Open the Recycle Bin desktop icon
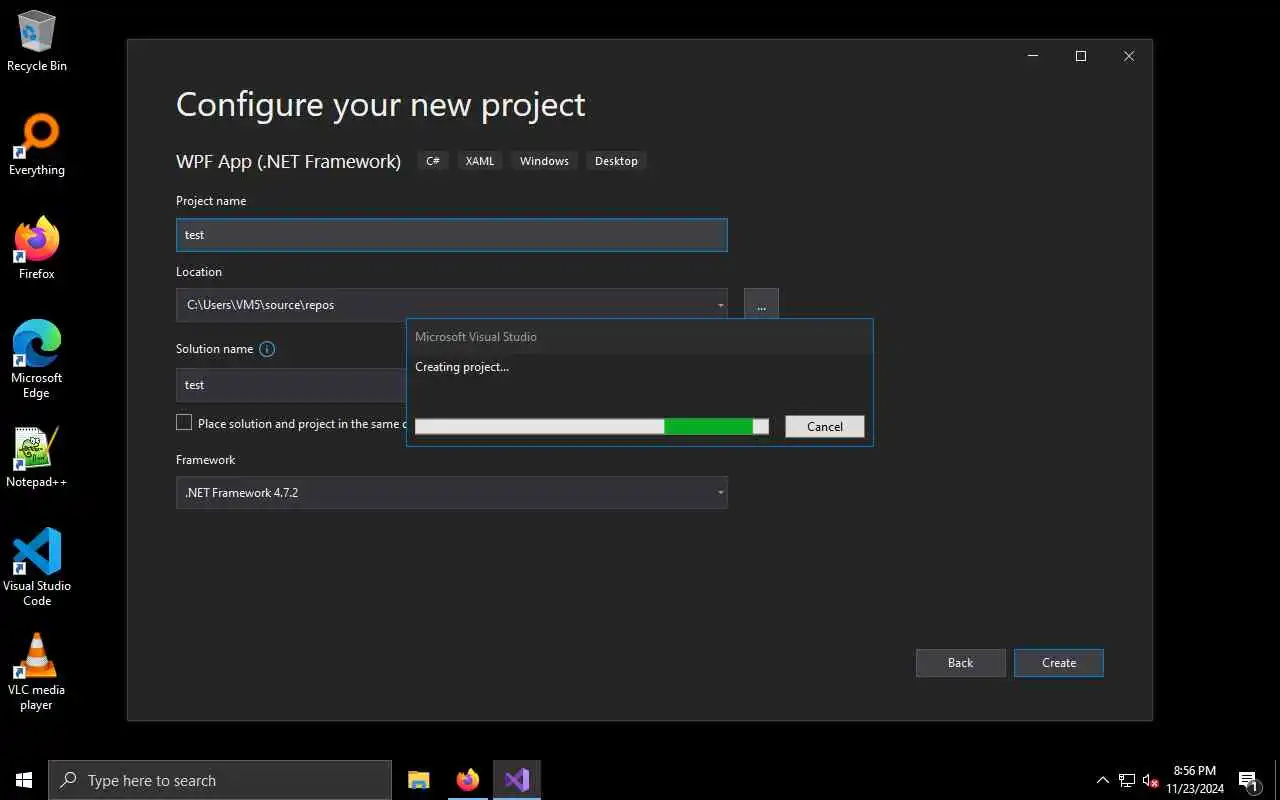1280x800 pixels. [x=37, y=41]
